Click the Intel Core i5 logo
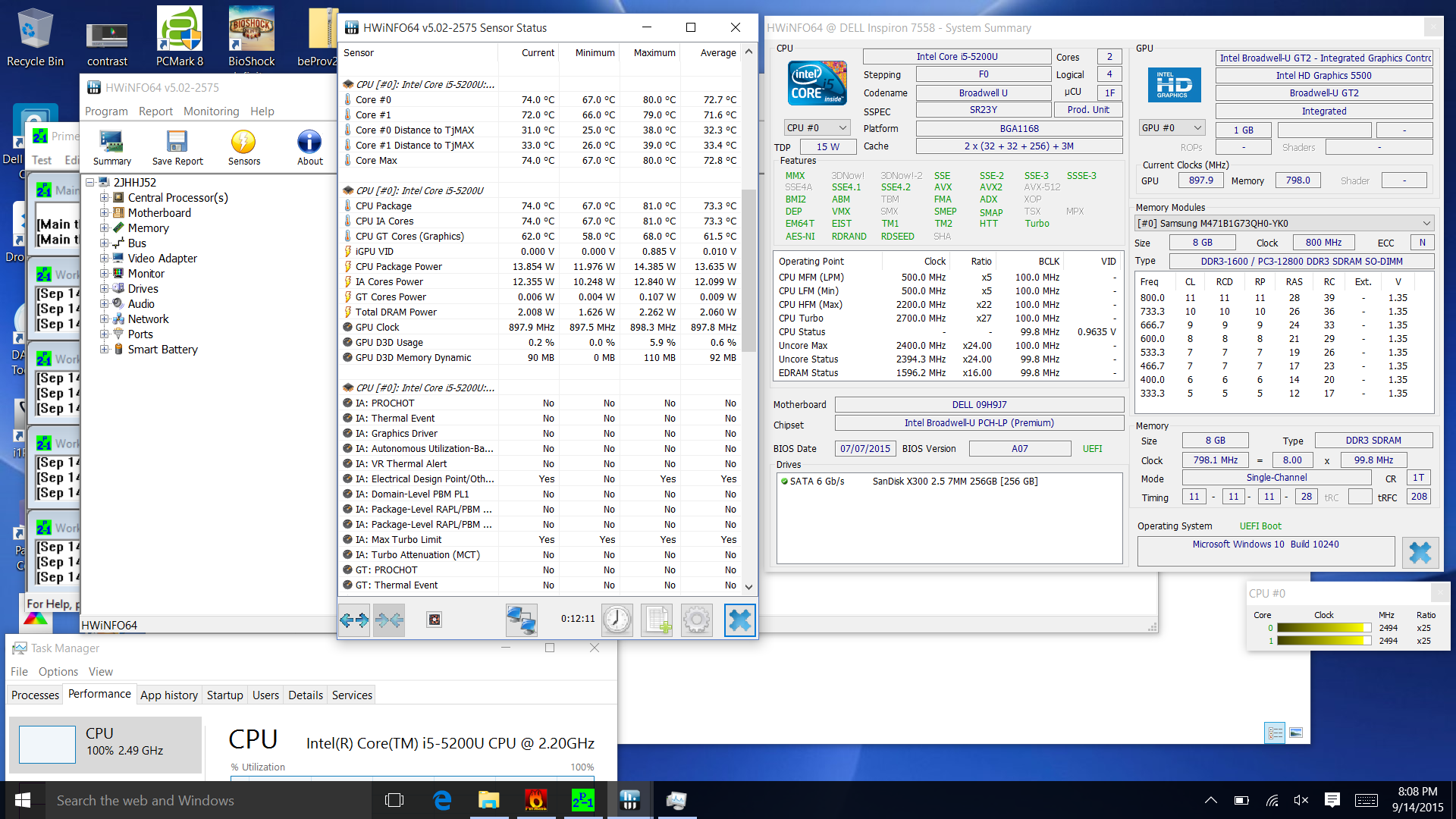 coord(818,83)
